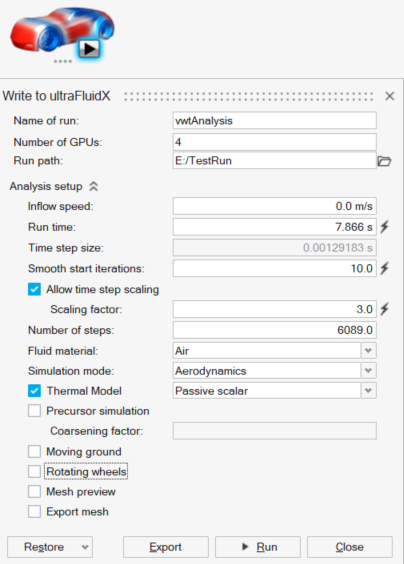
Task: Collapse the Analysis setup section
Action: (94, 186)
